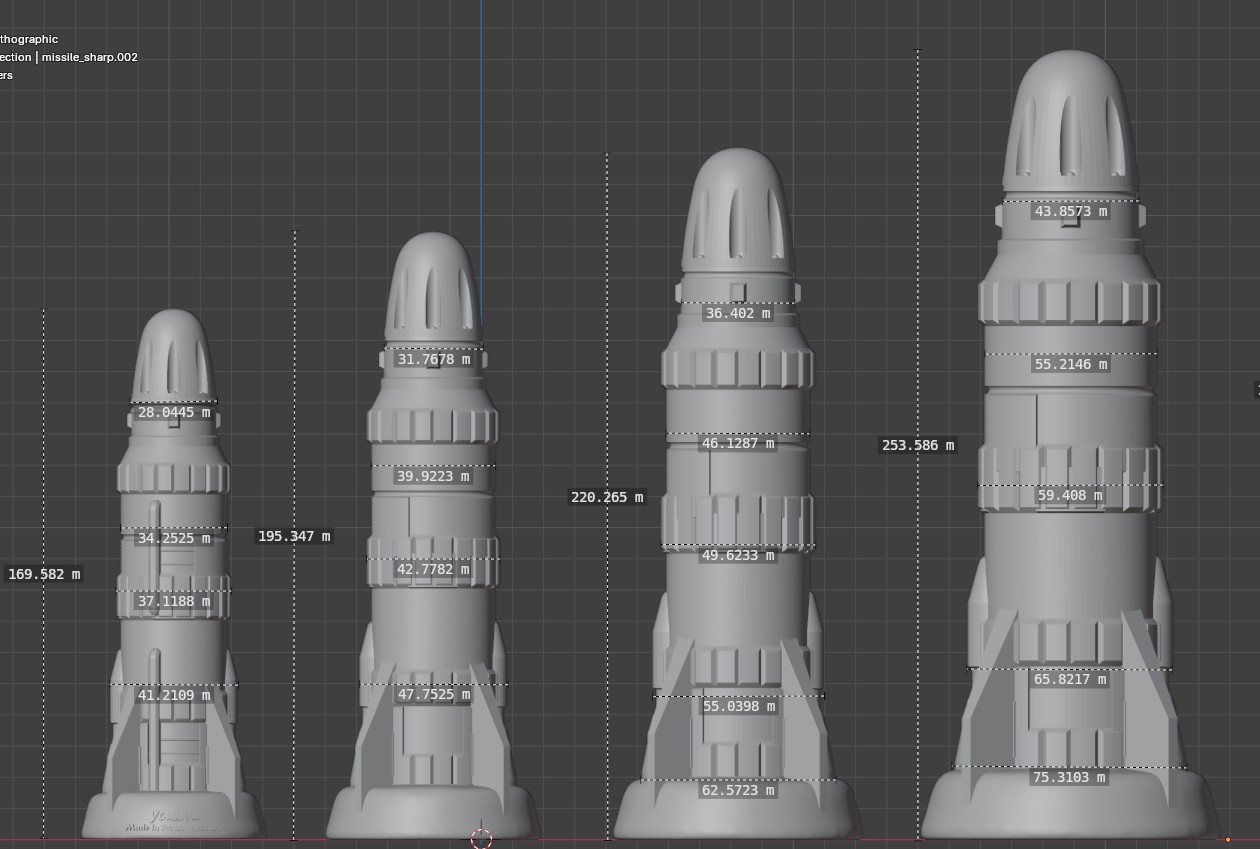Select the 75.3103 m base width label
Image resolution: width=1260 pixels, height=849 pixels.
click(x=1070, y=777)
